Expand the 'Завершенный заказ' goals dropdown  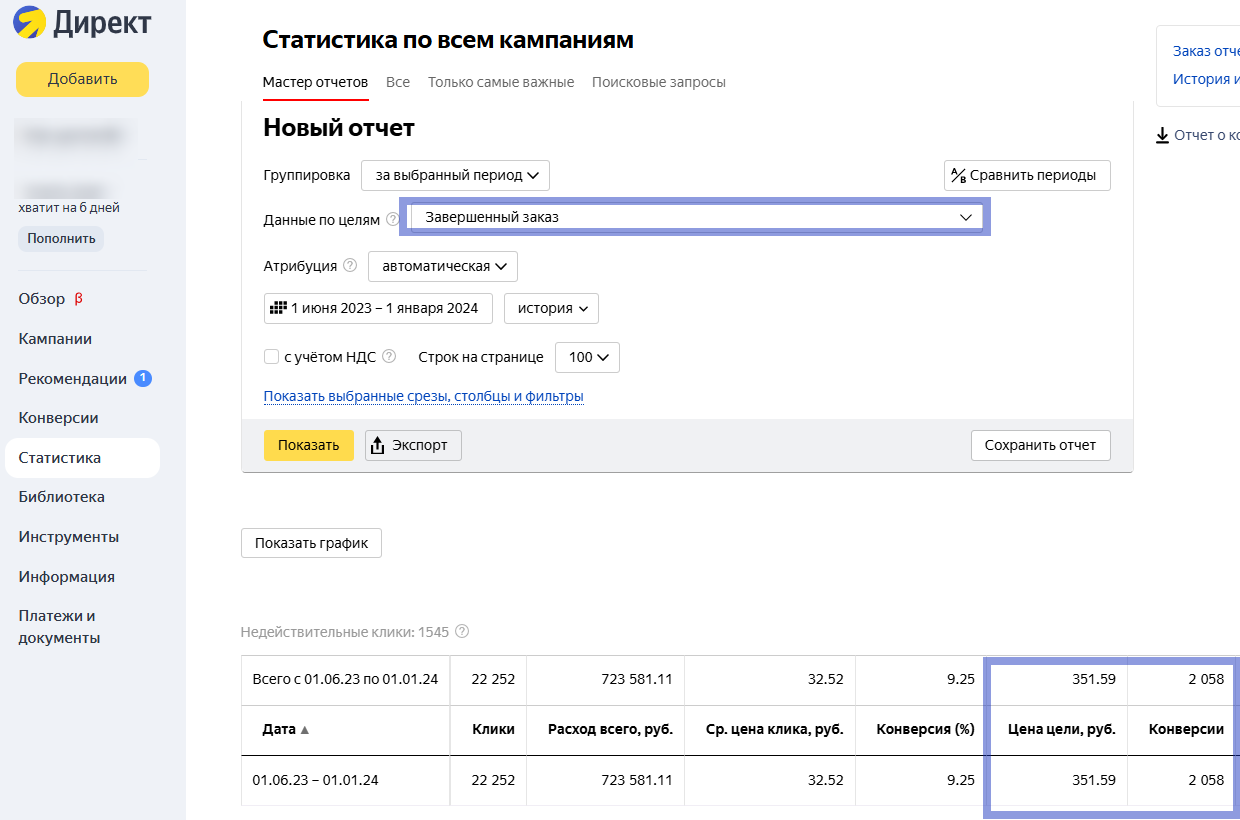click(x=964, y=217)
